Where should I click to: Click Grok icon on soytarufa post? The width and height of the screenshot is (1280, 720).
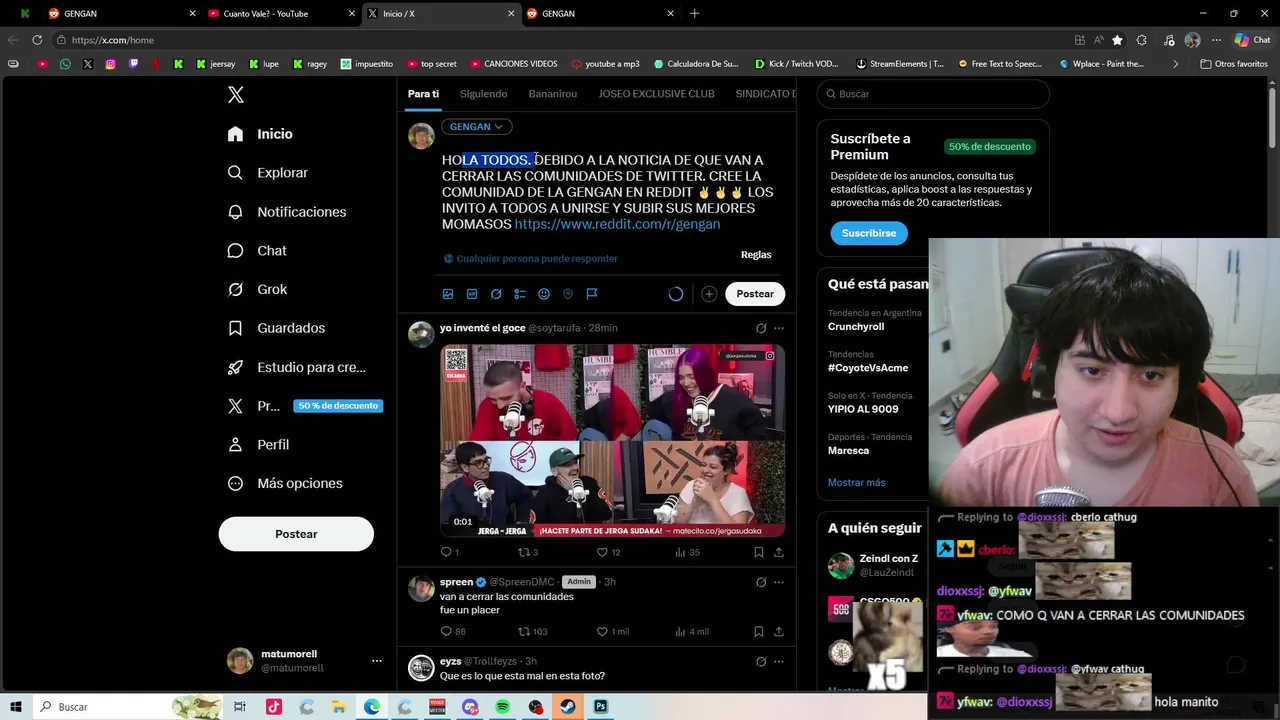point(760,328)
